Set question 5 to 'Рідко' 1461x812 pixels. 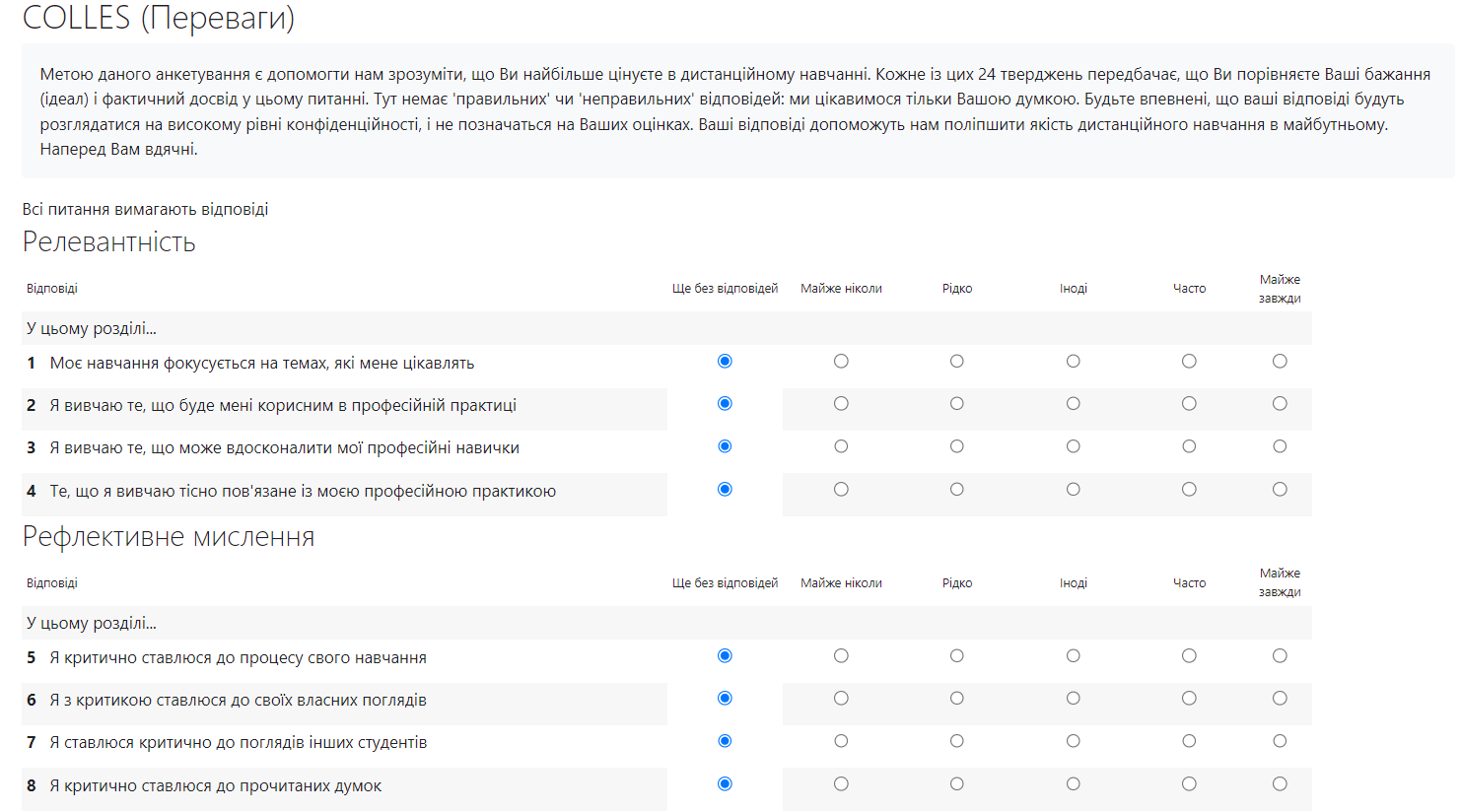pos(957,656)
